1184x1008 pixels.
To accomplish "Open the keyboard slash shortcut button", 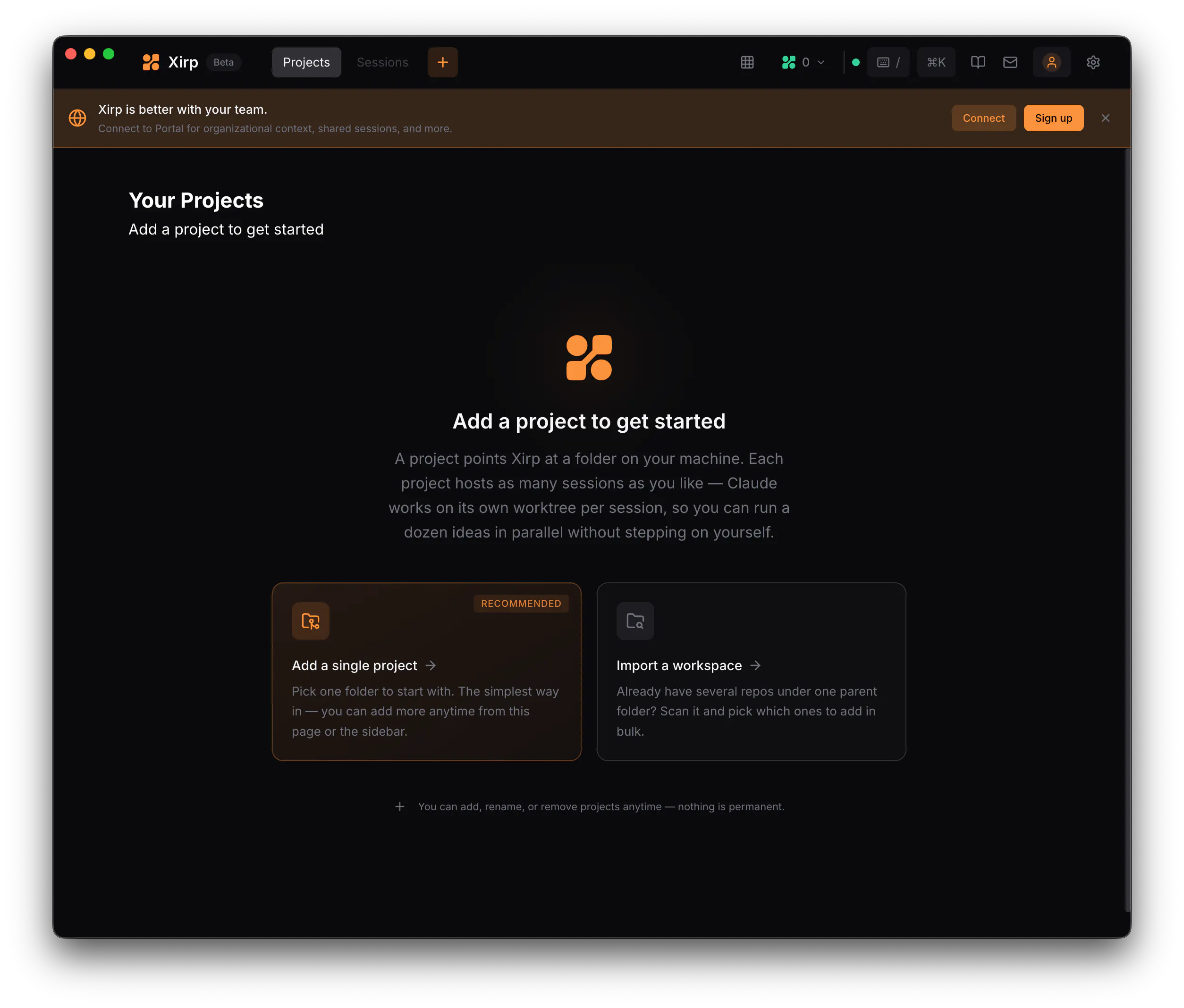I will [888, 62].
